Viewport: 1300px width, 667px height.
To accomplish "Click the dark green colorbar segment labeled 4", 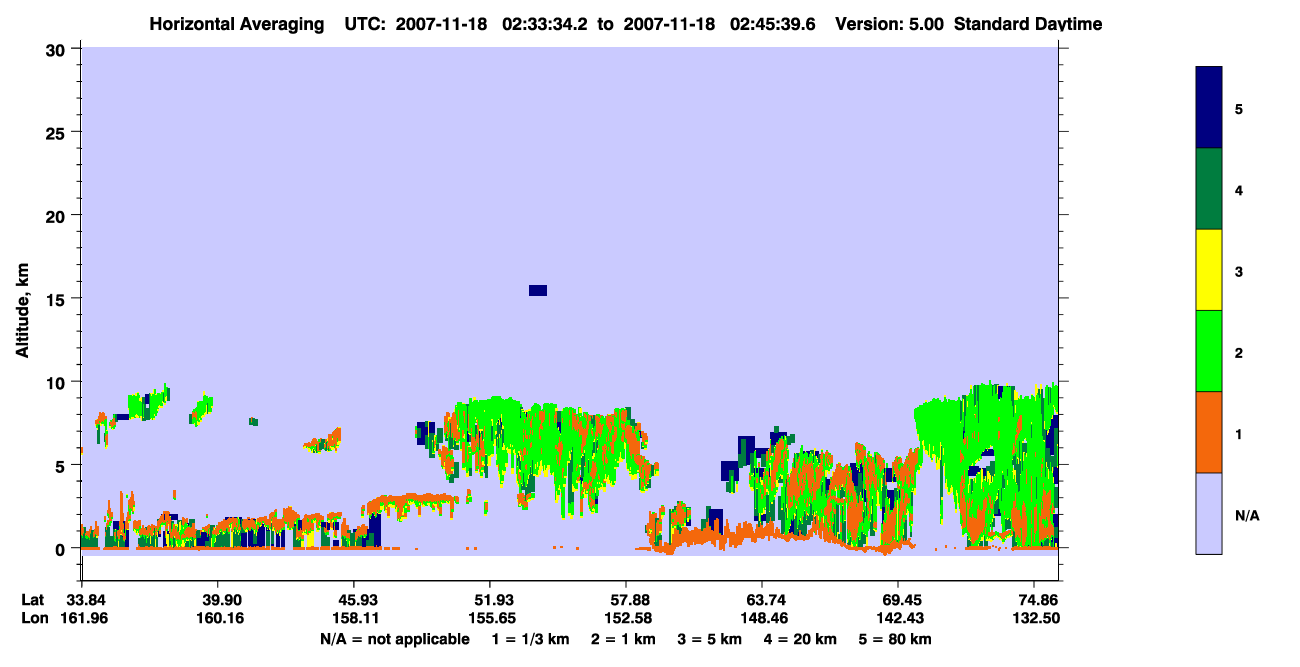I will click(x=1209, y=189).
